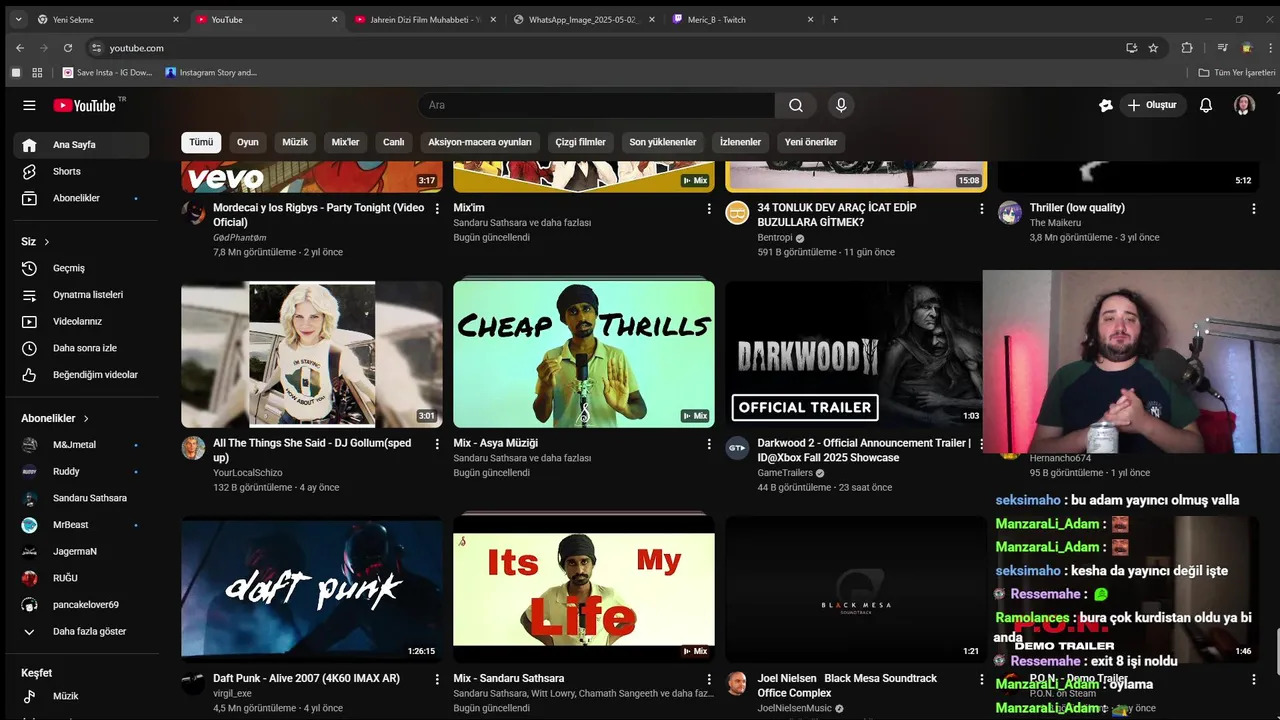Click Bentropi channel avatar
Viewport: 1280px width, 720px height.
click(x=737, y=213)
